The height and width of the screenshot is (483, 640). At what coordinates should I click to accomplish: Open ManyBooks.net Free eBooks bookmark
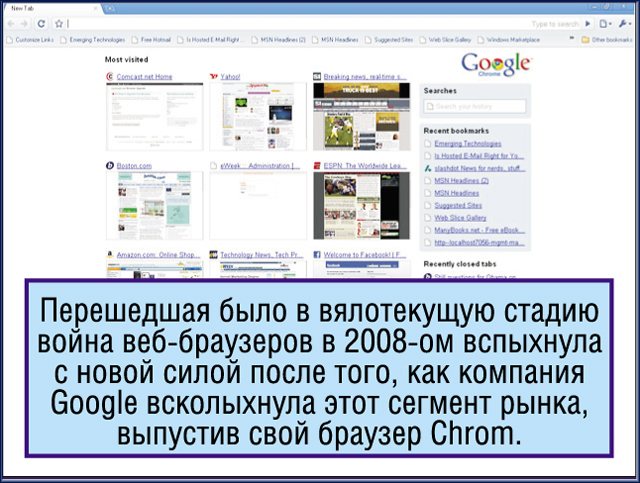pos(480,230)
